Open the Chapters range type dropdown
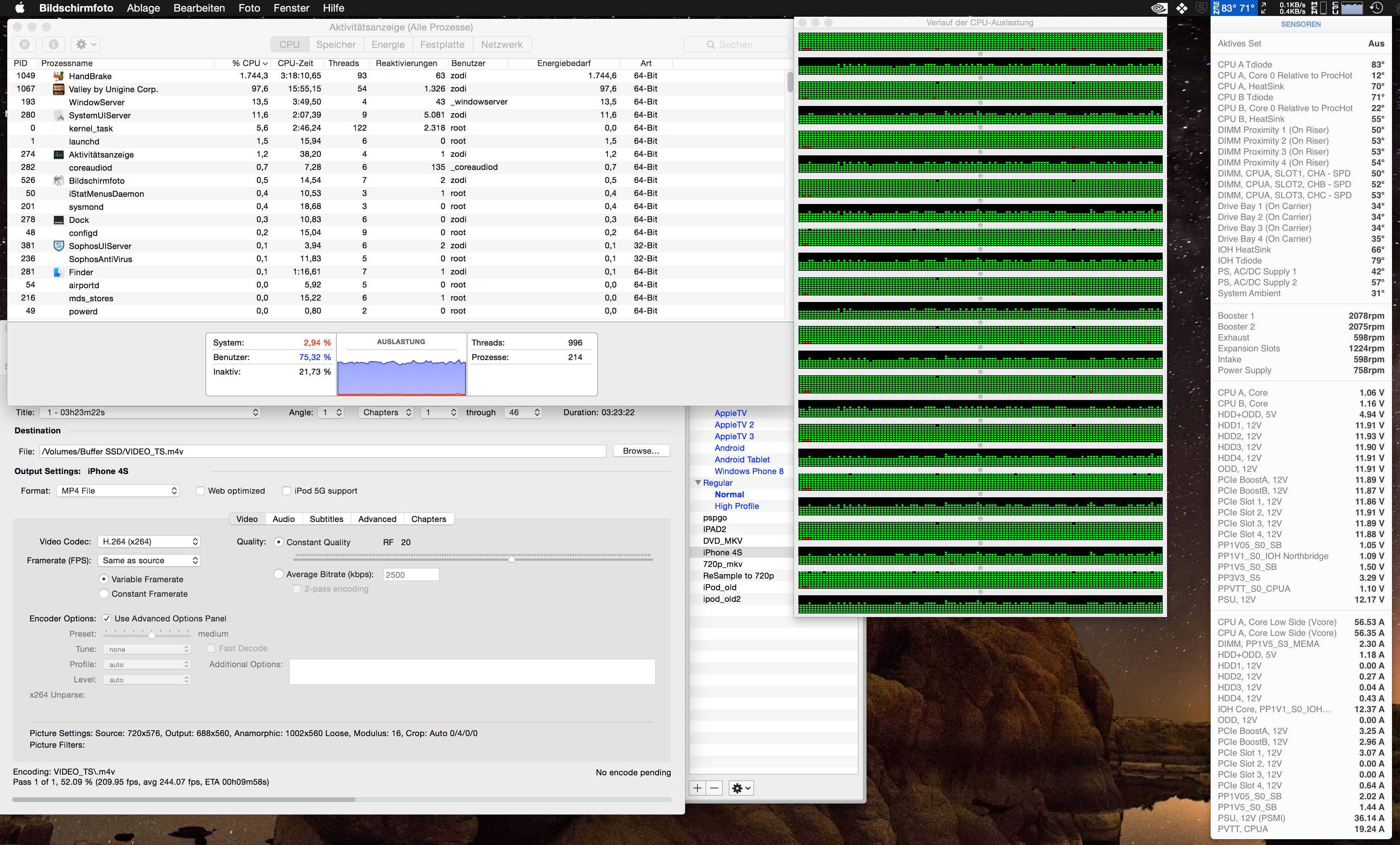This screenshot has width=1400, height=845. (x=386, y=412)
